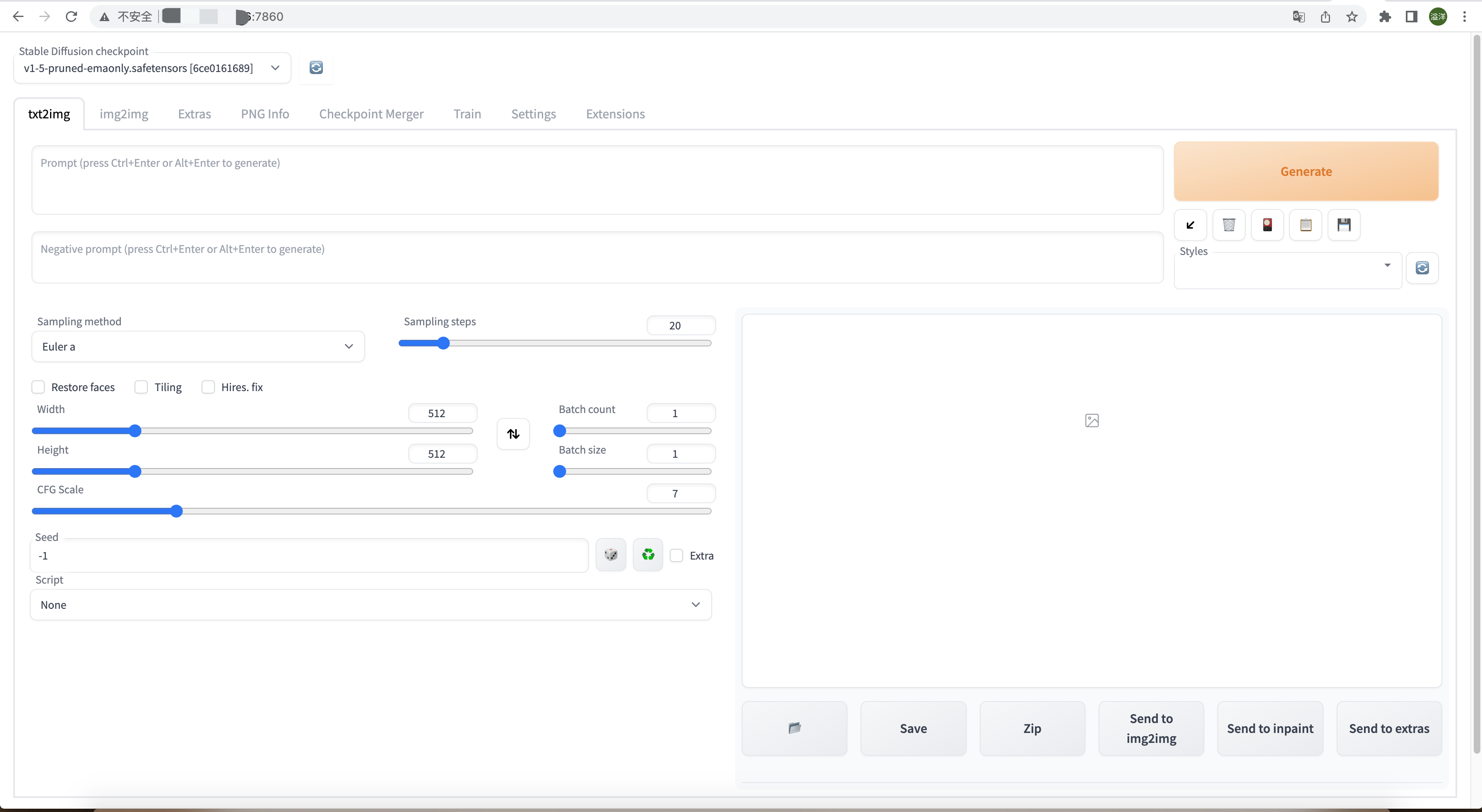
Task: Click the Batch count number box
Action: click(681, 413)
